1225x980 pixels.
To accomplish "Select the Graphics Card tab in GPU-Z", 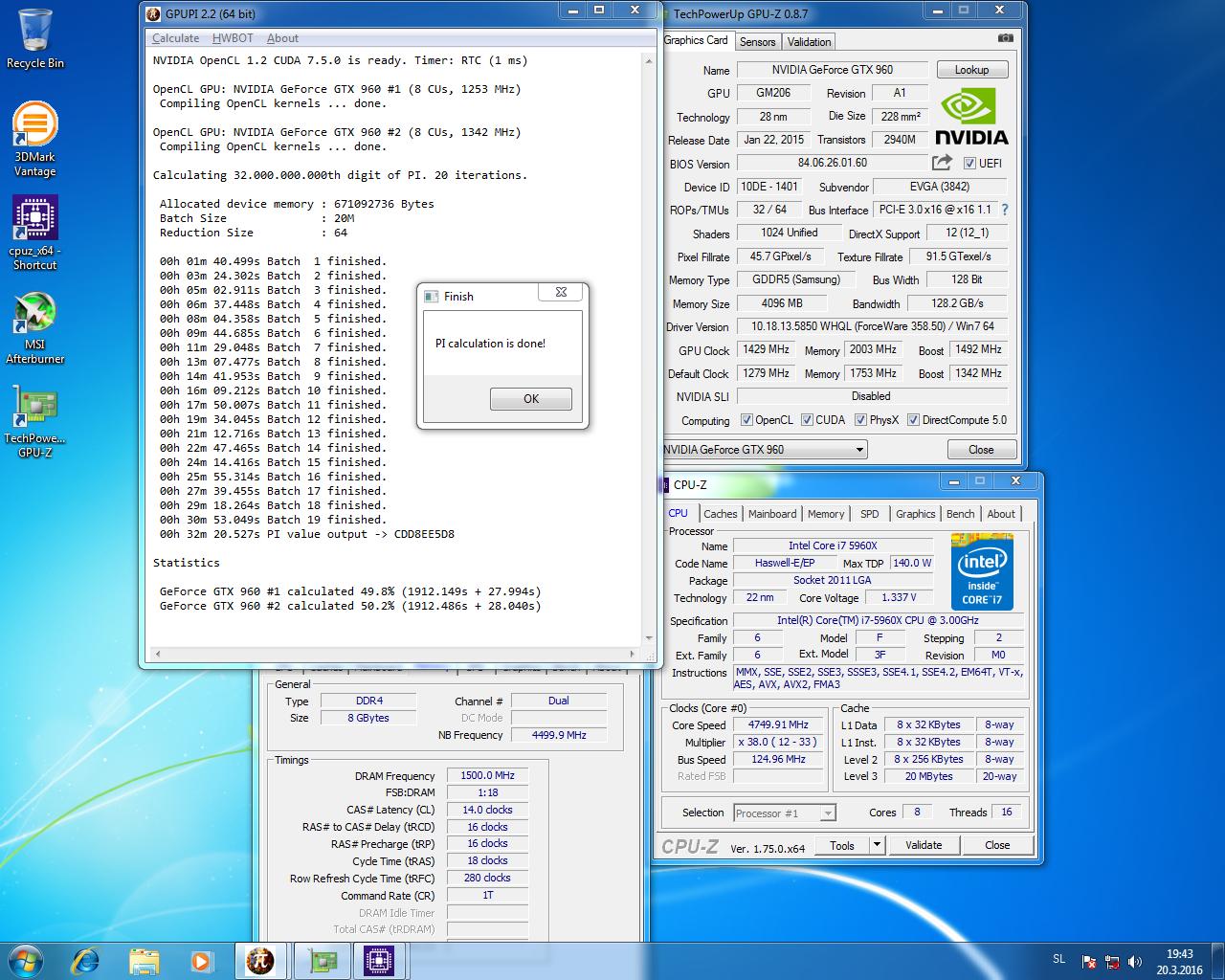I will click(697, 40).
